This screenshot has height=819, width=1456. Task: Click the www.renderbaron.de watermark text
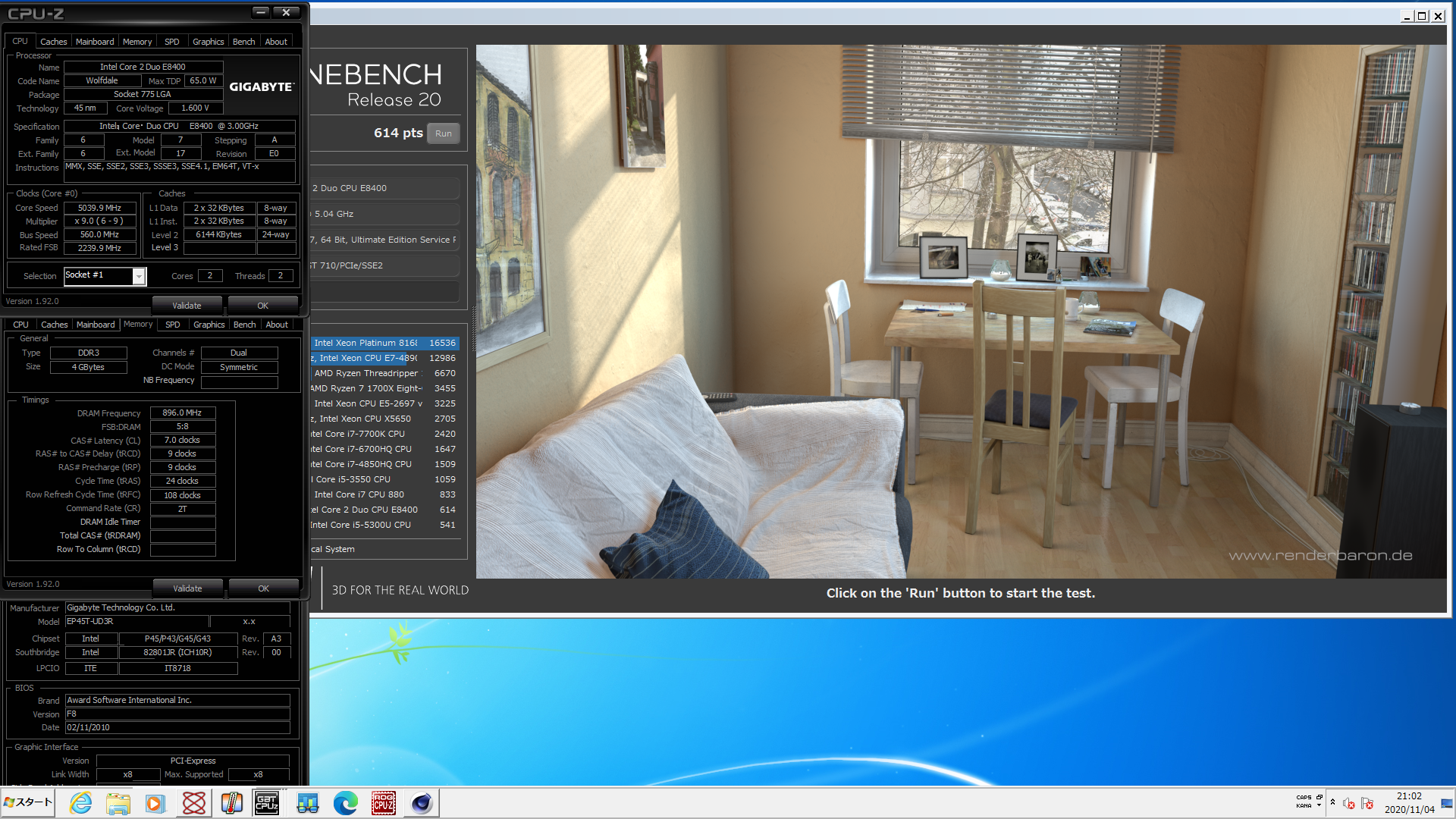tap(1320, 556)
